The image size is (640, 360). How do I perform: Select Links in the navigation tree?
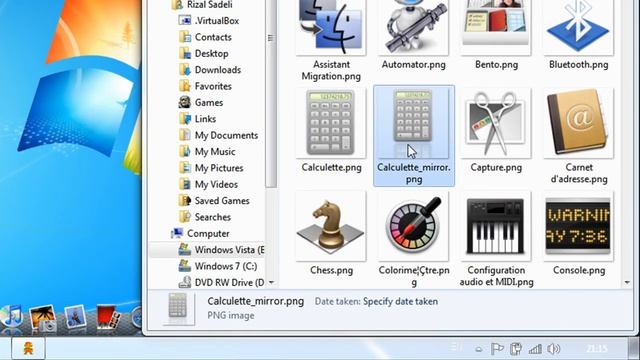click(x=197, y=118)
